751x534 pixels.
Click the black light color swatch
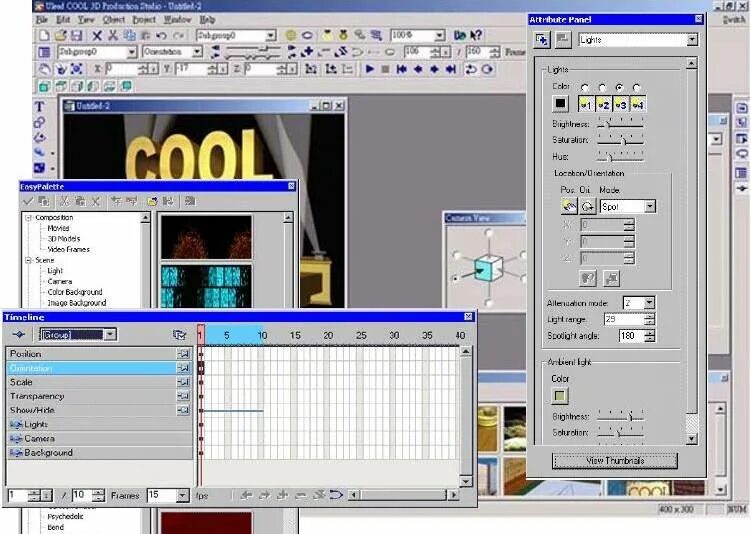(560, 103)
